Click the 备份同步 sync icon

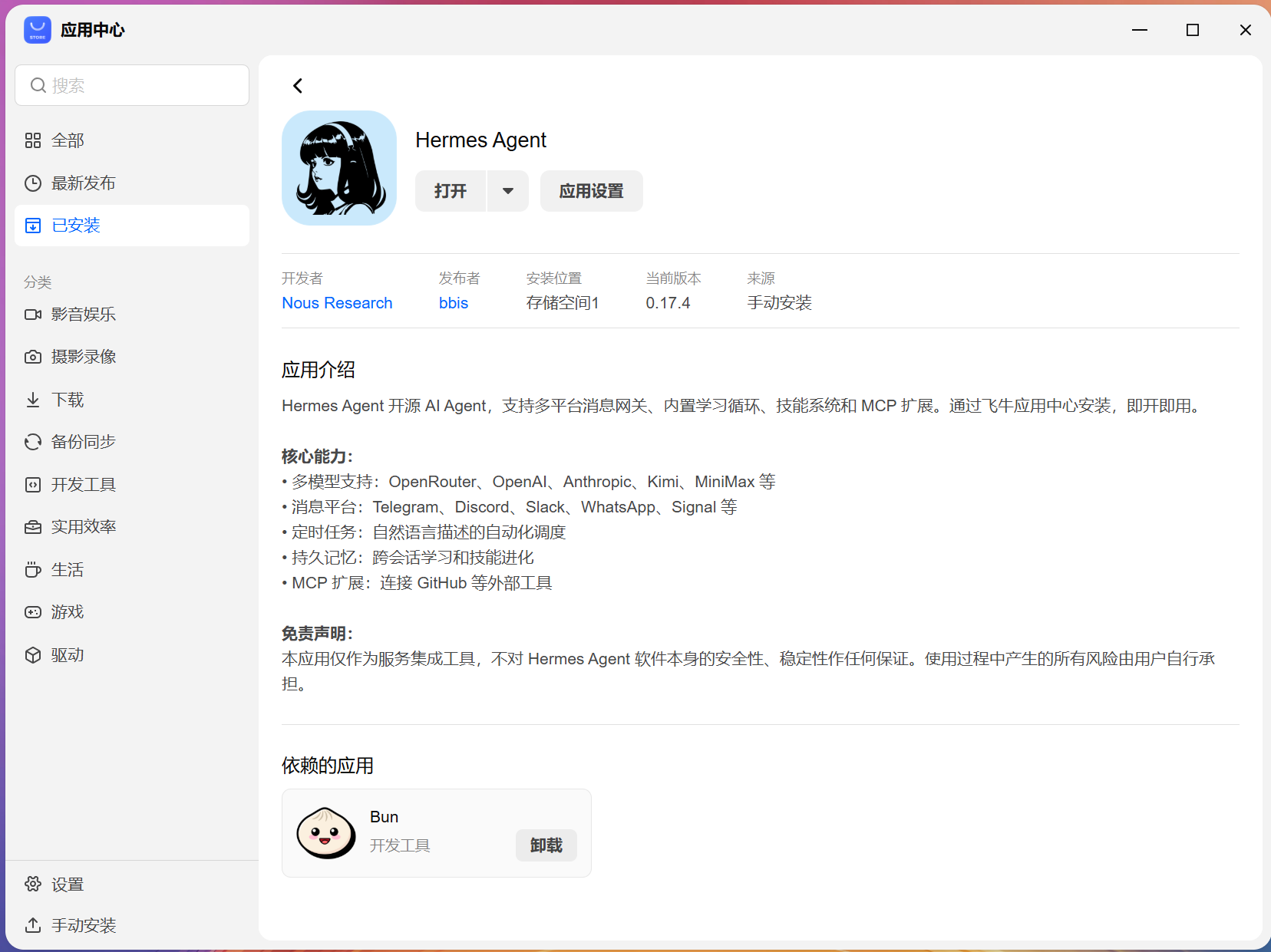[33, 442]
